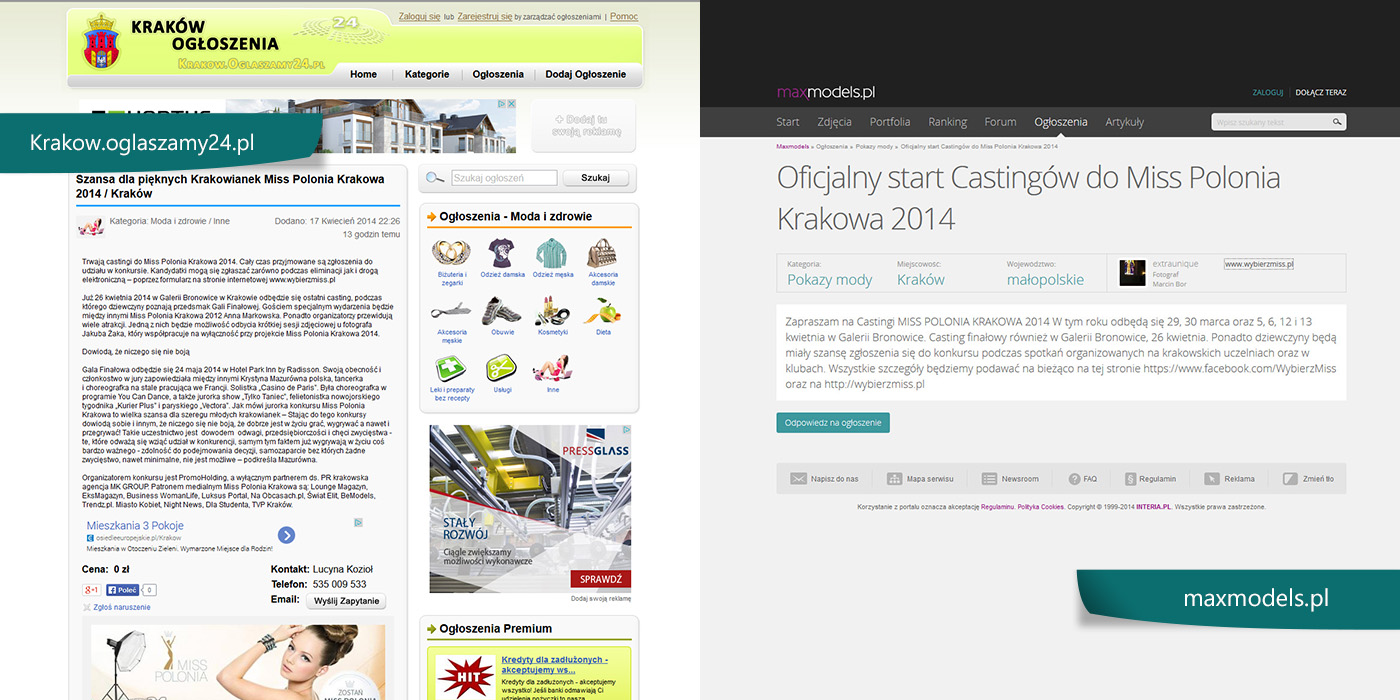
Task: Click the Kraków locality link
Action: point(921,280)
